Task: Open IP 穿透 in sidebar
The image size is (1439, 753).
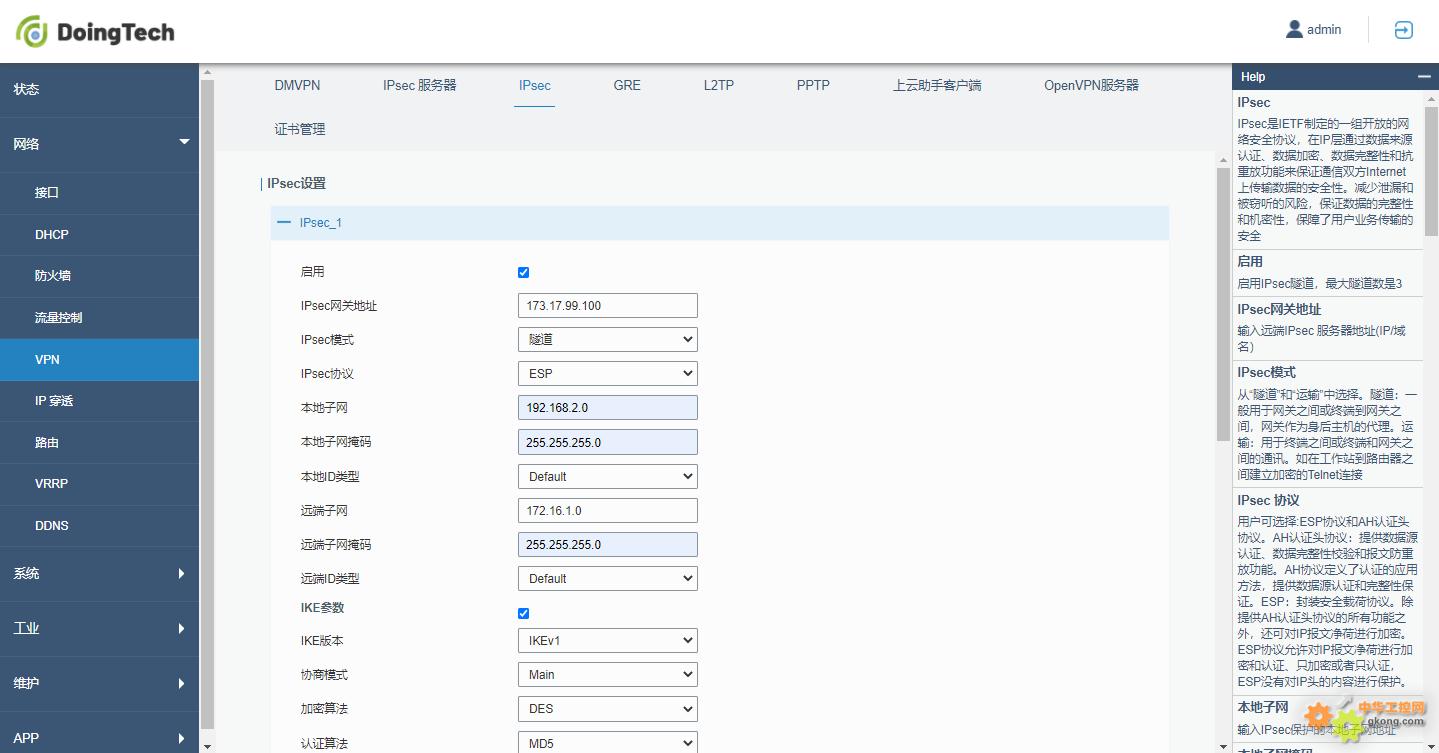Action: click(100, 400)
